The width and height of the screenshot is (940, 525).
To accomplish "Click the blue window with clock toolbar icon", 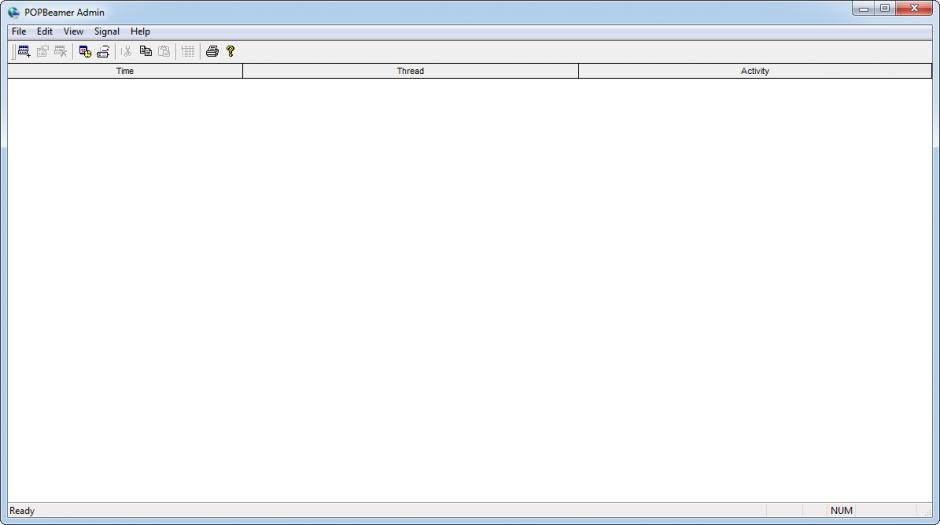I will [x=85, y=52].
